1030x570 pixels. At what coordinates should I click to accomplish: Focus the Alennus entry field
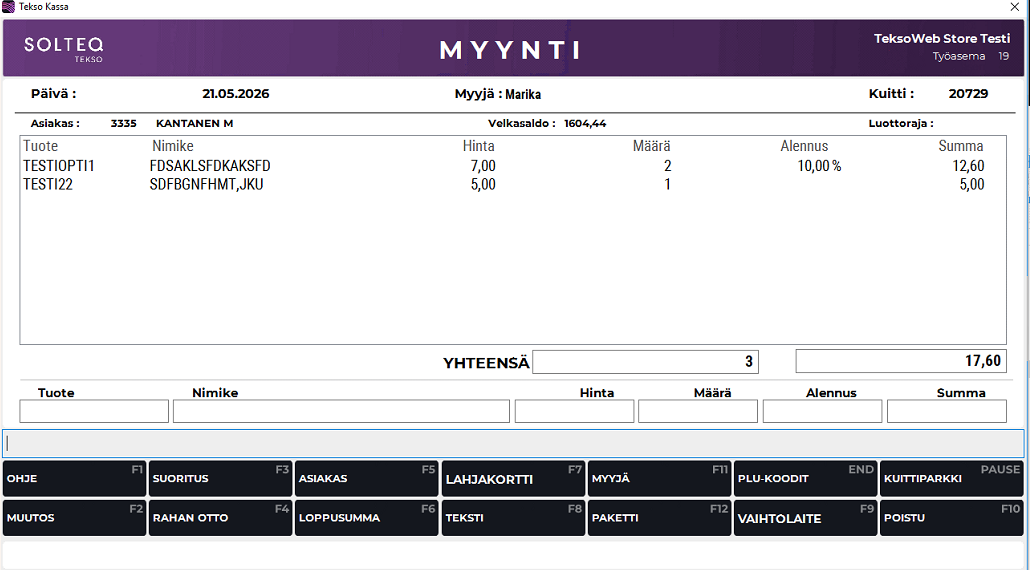pyautogui.click(x=822, y=411)
